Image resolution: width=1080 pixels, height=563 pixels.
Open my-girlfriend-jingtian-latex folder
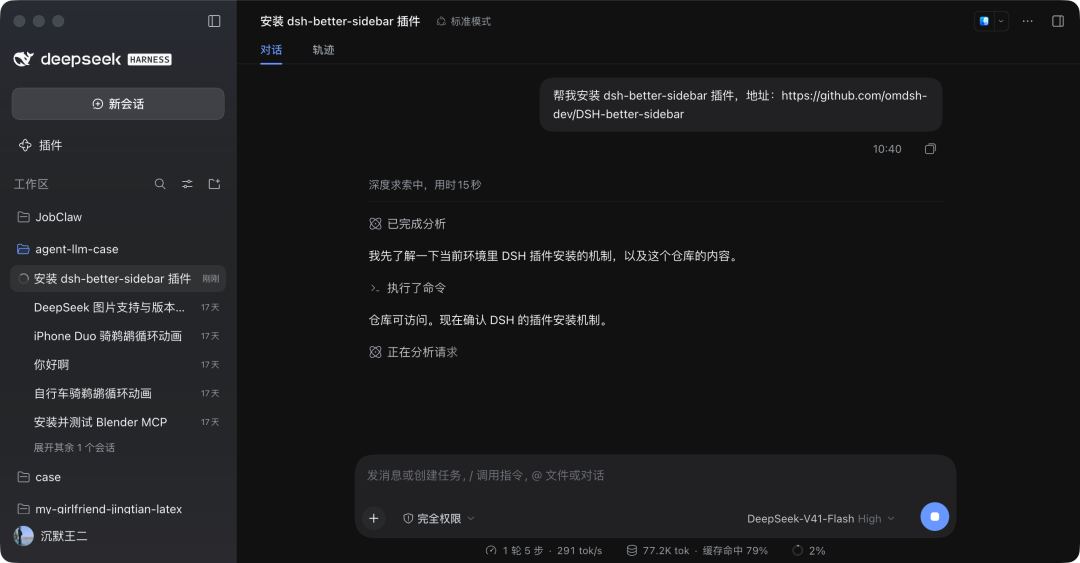pos(118,509)
